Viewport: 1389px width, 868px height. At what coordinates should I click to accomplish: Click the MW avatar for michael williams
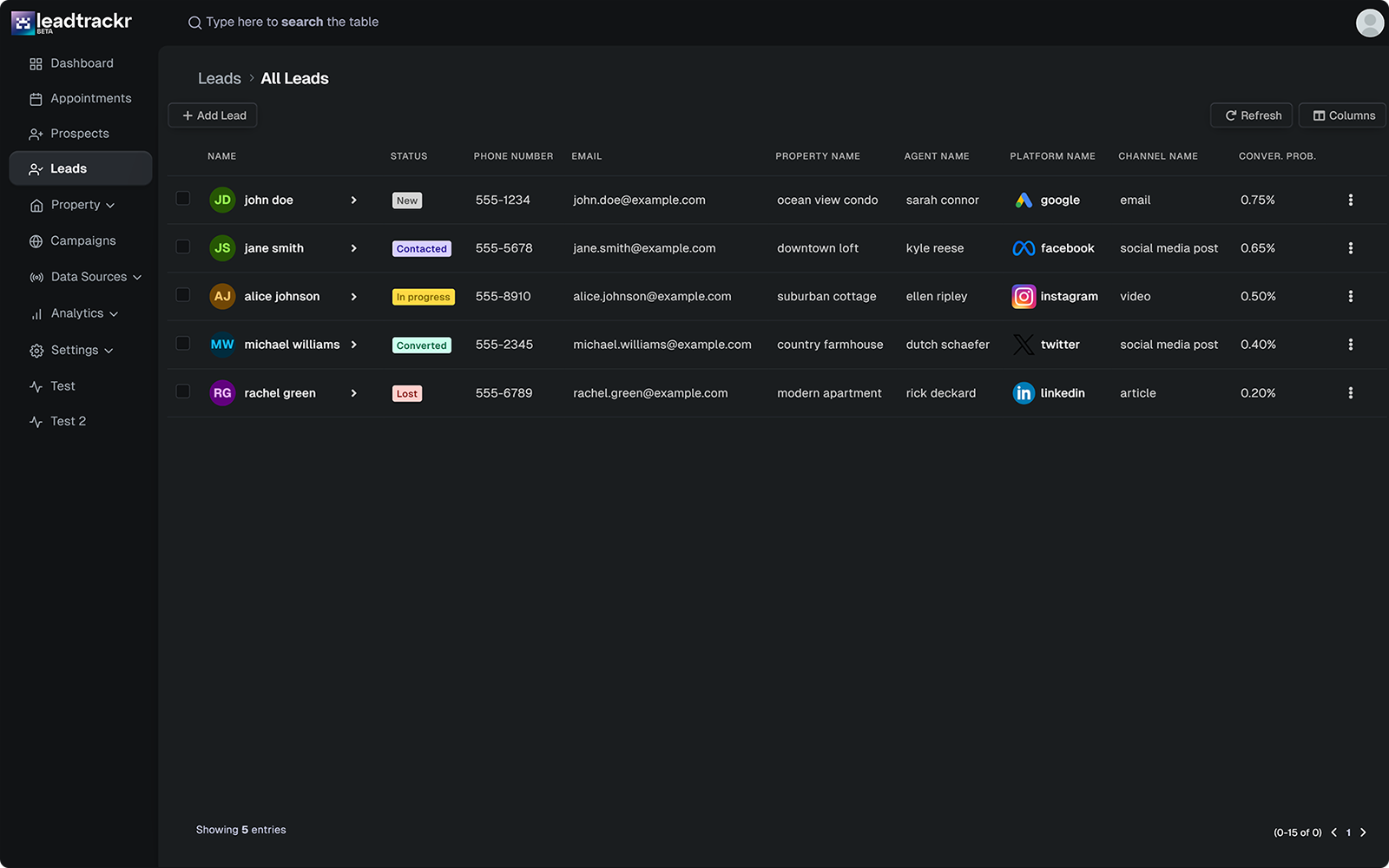(222, 345)
